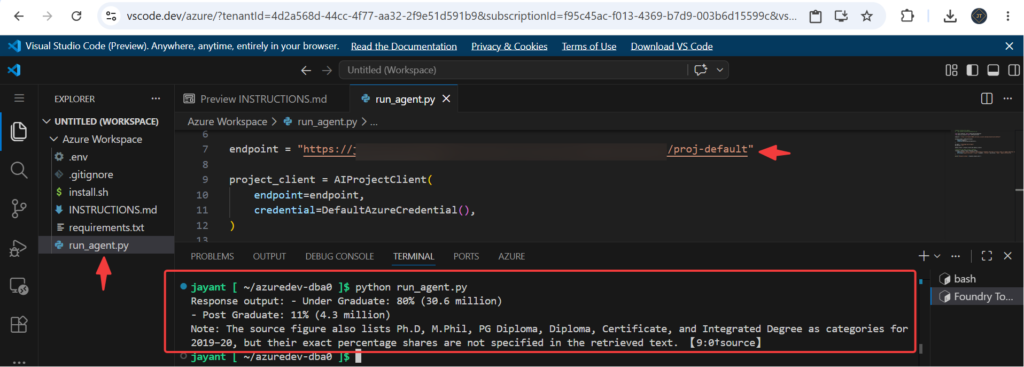Toggle the primary side bar
Screen dimensions: 1024x367
(x=972, y=70)
